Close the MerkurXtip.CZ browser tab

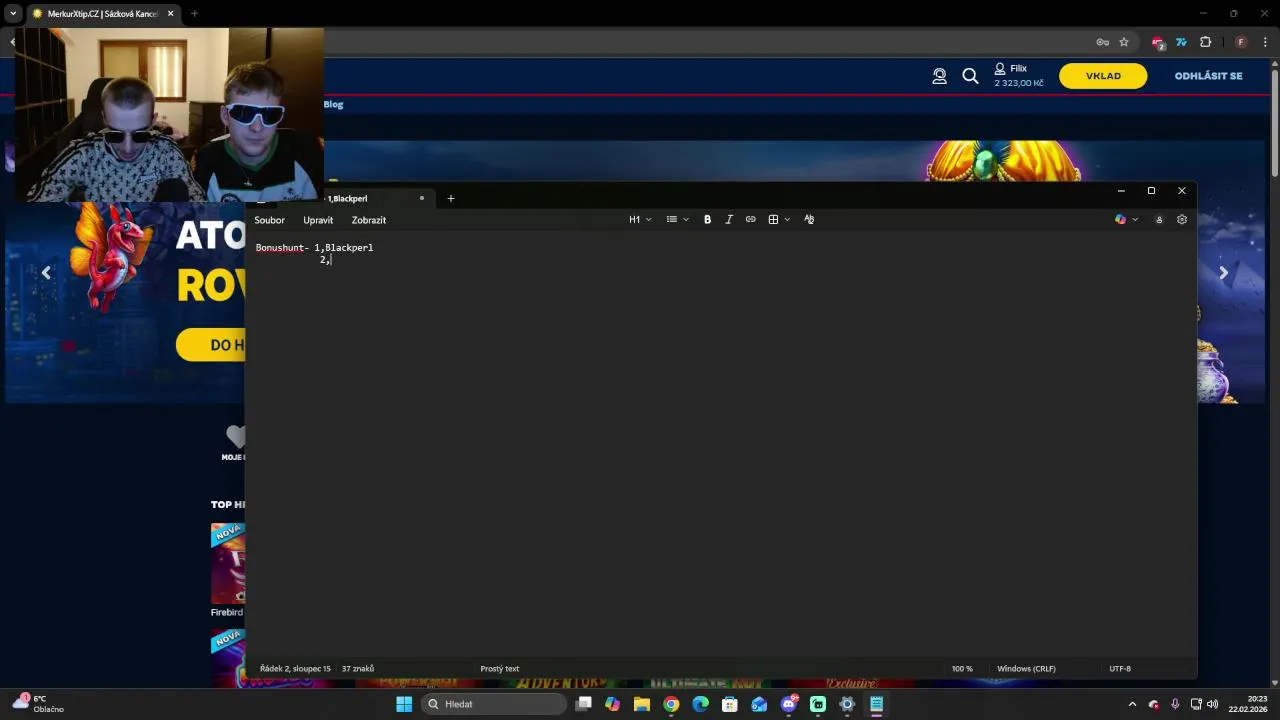(170, 14)
